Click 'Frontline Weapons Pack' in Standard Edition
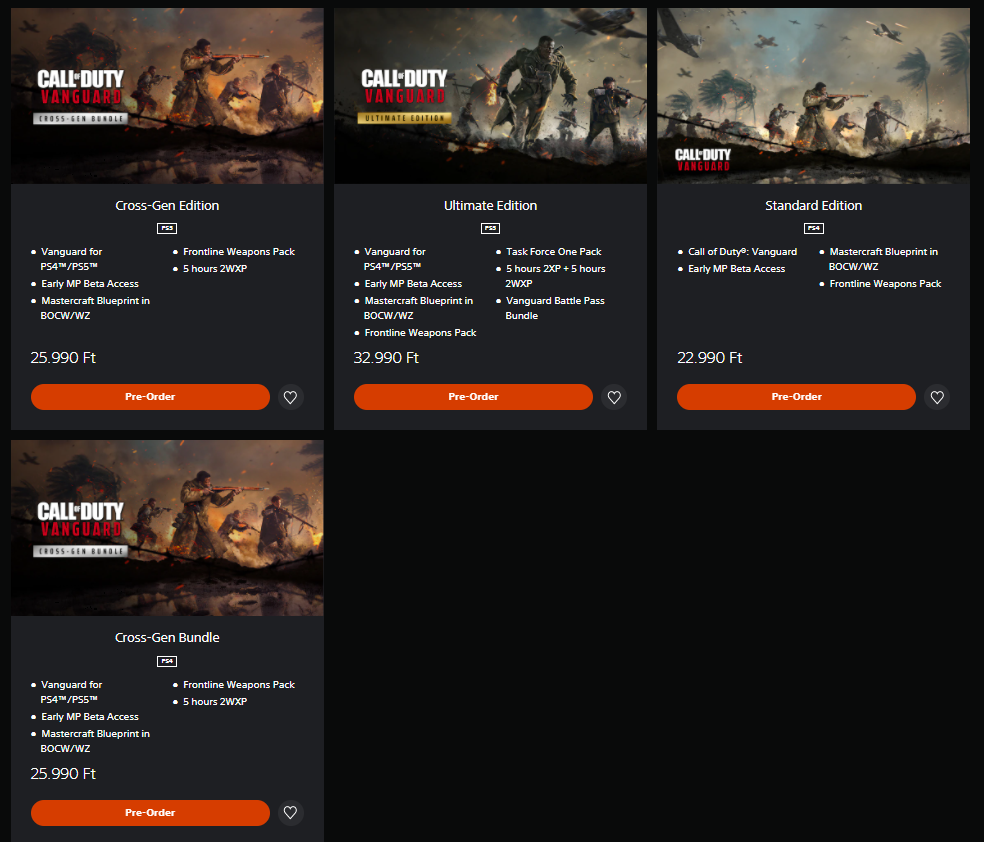984x842 pixels. click(x=885, y=284)
